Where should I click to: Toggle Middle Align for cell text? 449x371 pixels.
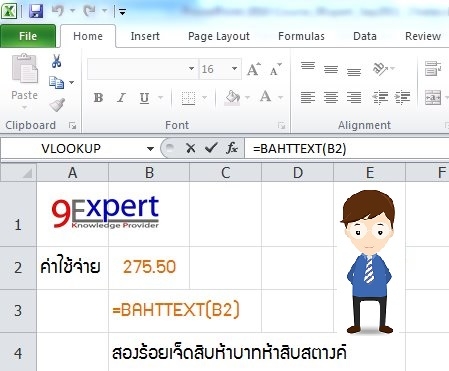[x=331, y=69]
